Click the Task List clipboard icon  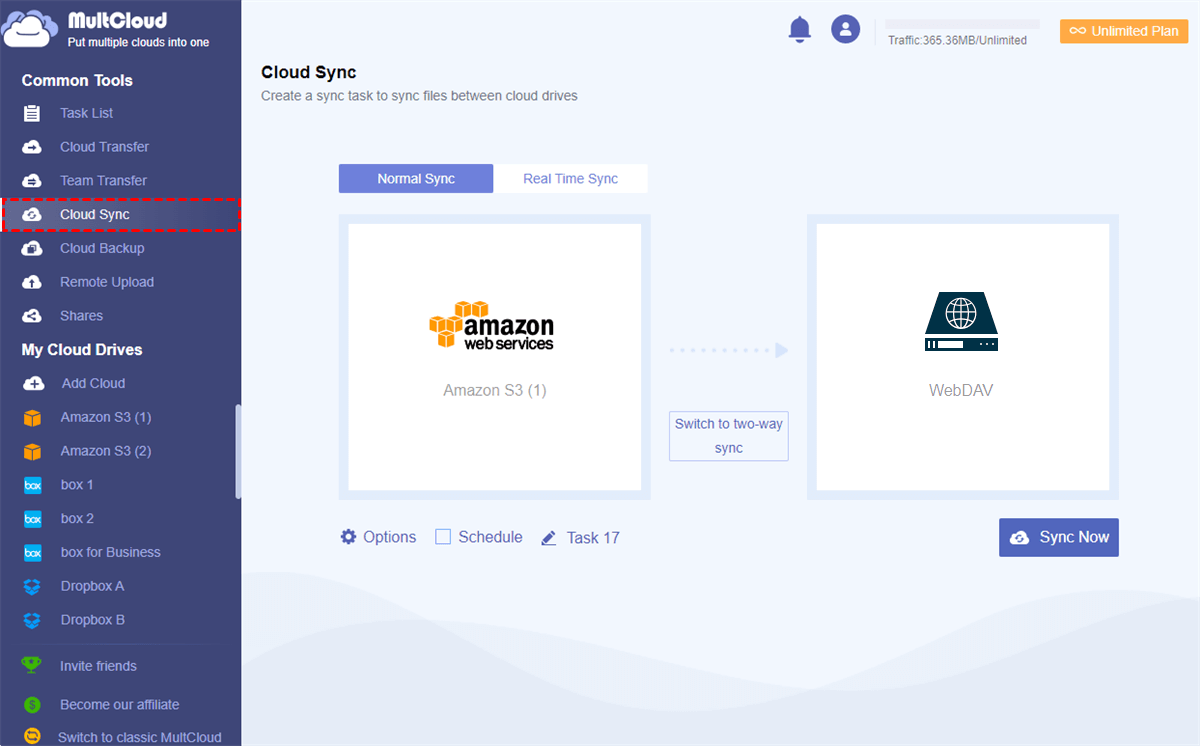pos(32,113)
